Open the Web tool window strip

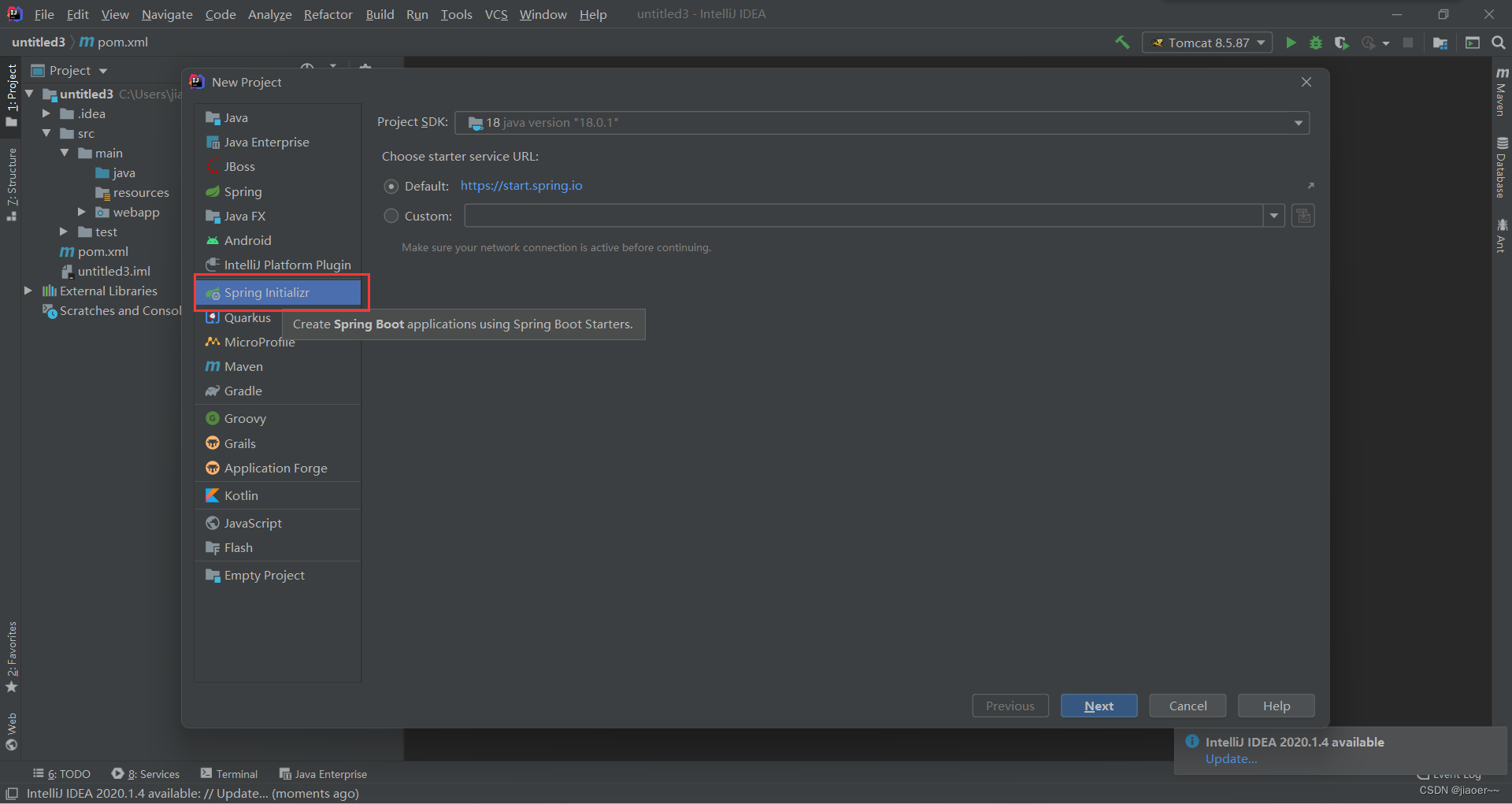coord(11,732)
